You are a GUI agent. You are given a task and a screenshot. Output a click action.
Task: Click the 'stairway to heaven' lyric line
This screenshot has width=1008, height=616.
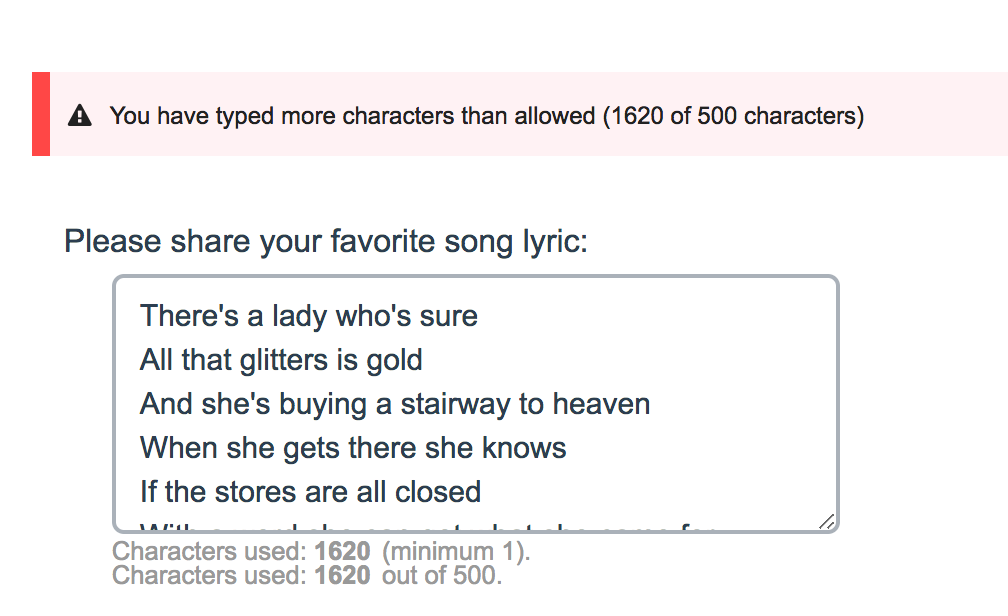(395, 404)
